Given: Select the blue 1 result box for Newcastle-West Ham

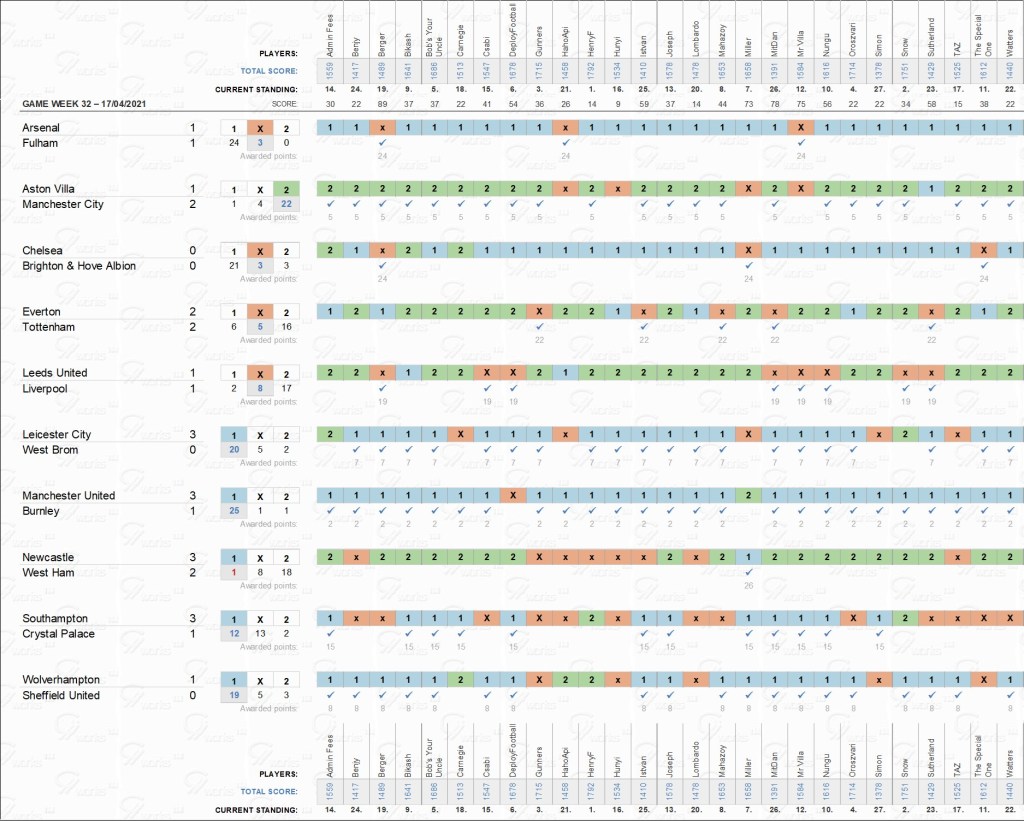Looking at the screenshot, I should click(x=233, y=557).
